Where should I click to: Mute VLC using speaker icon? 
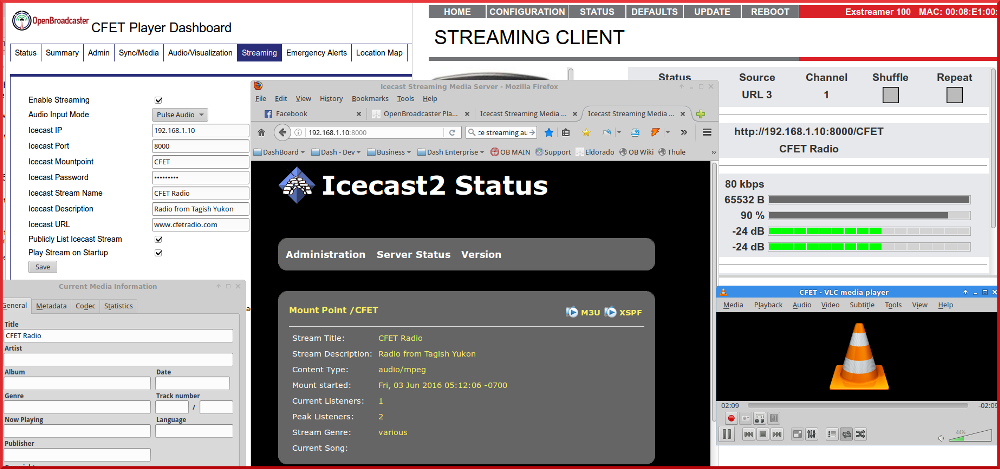(x=941, y=438)
